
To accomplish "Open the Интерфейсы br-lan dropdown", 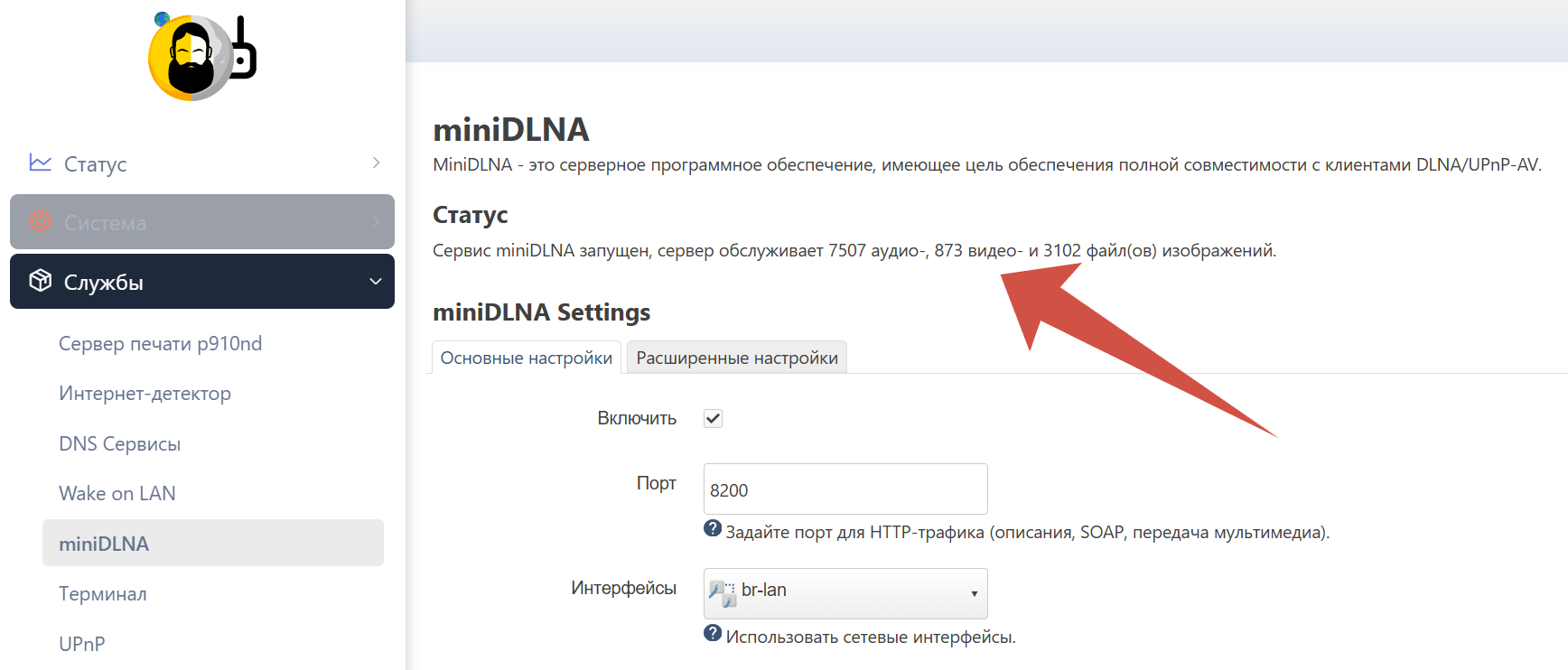I will [x=845, y=593].
